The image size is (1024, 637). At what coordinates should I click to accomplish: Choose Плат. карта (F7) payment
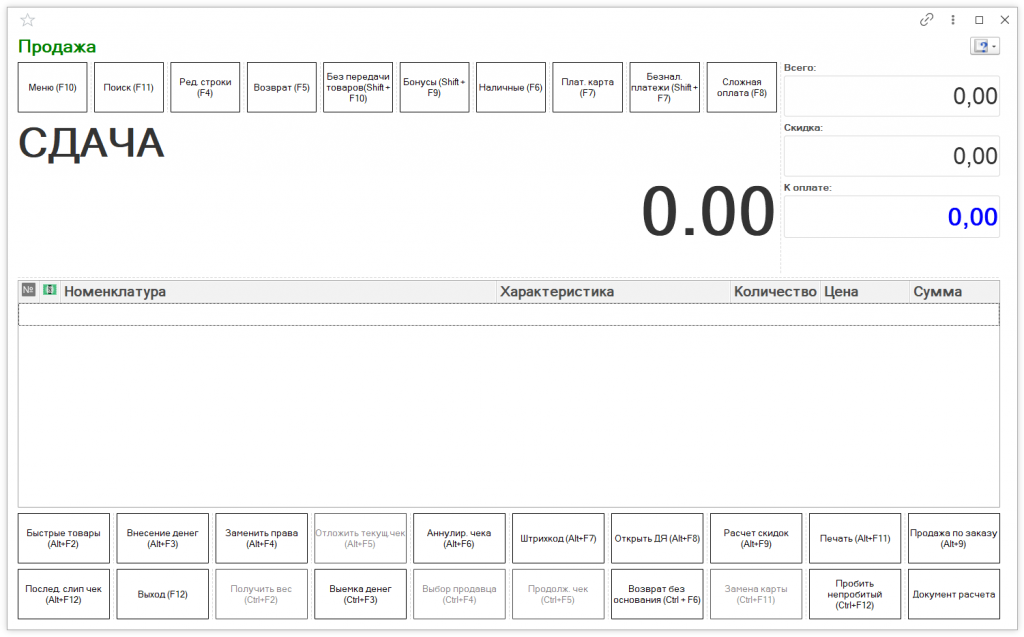(587, 88)
